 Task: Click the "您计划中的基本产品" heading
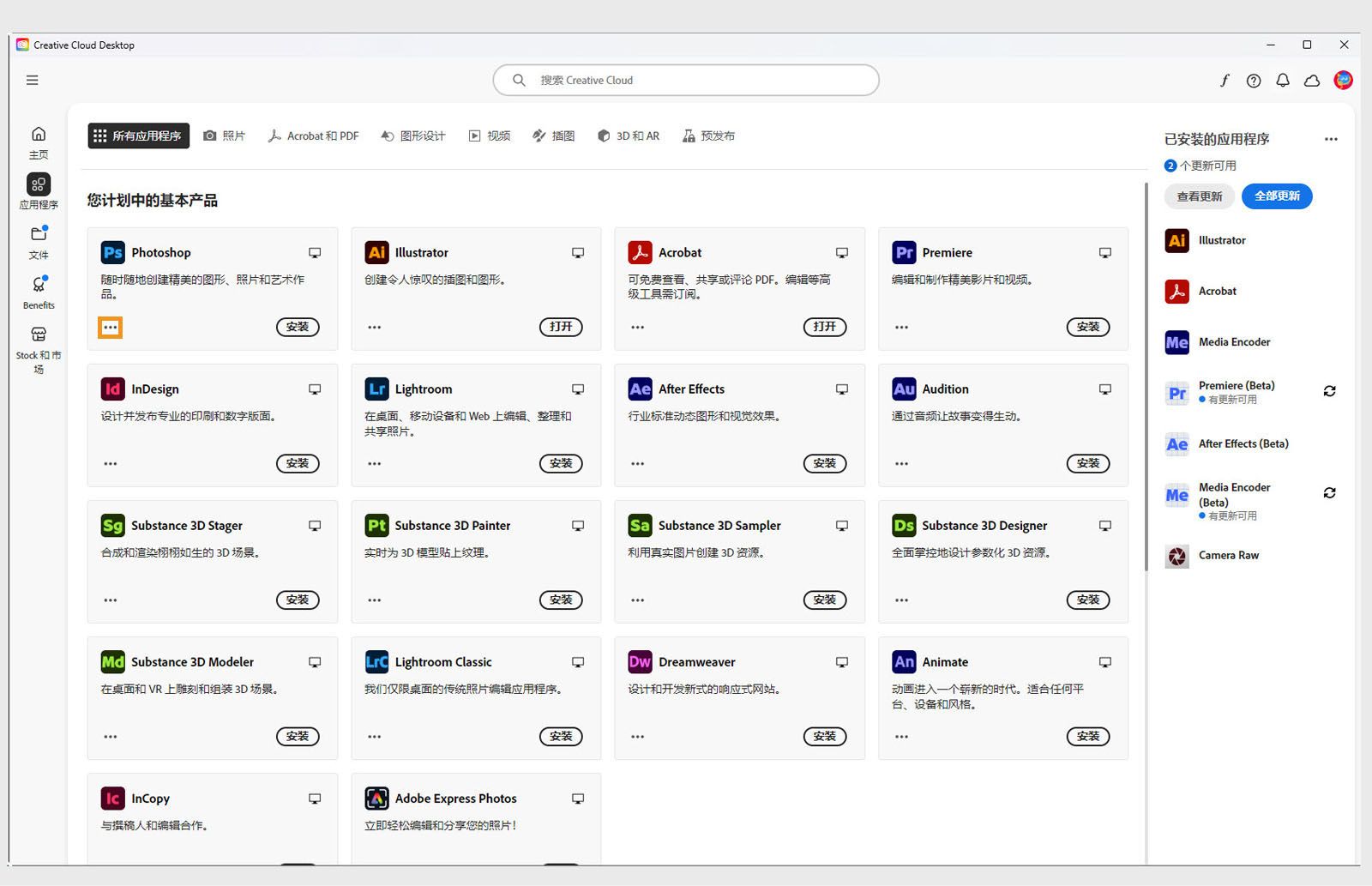click(153, 201)
